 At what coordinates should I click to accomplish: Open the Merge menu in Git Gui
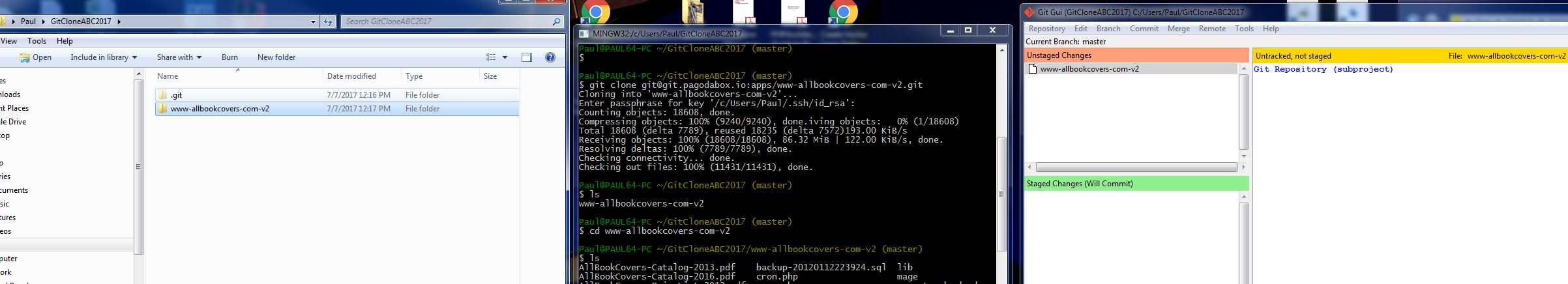pos(1179,29)
